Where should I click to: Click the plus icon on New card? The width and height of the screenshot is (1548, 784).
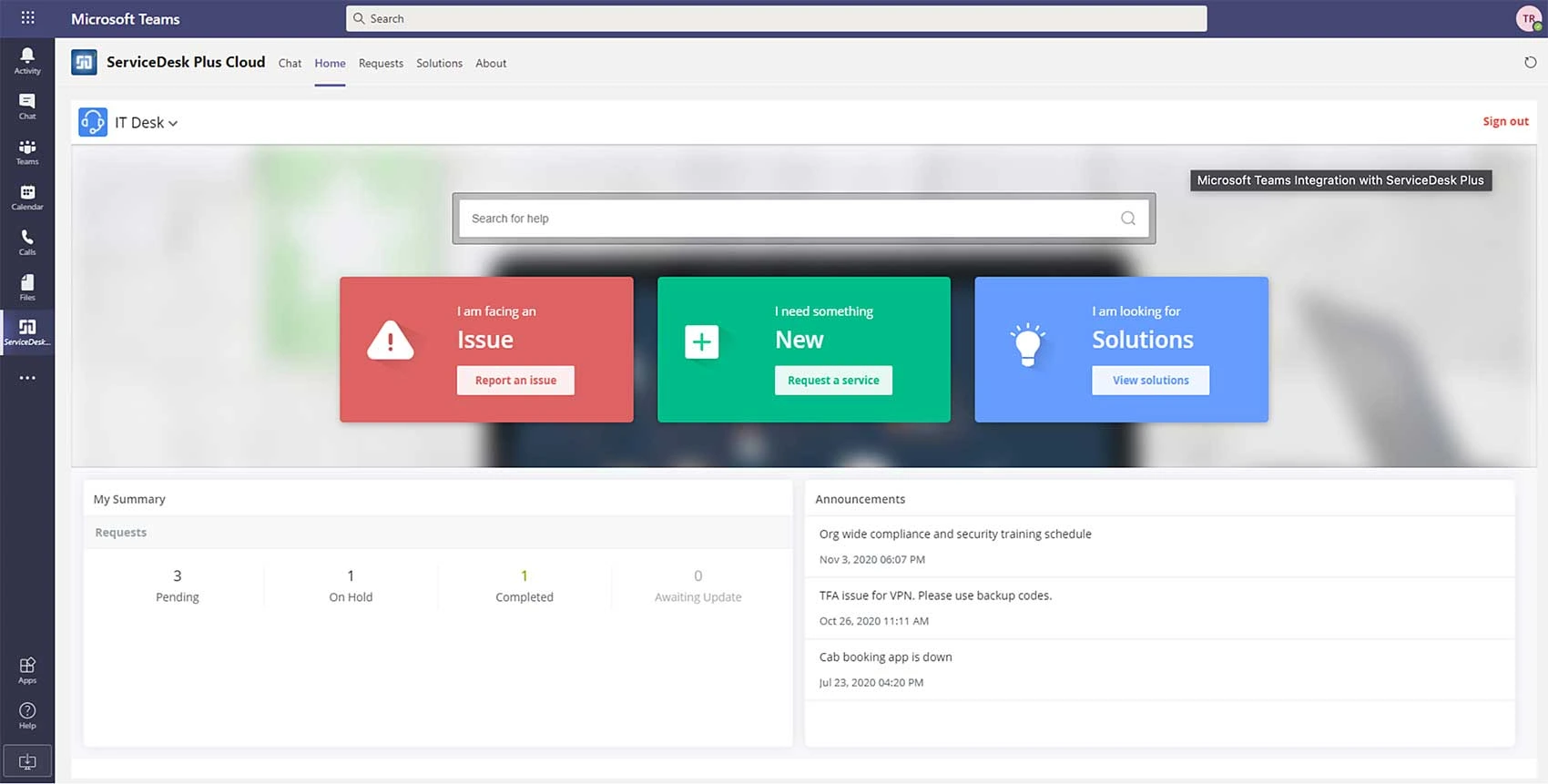[701, 341]
